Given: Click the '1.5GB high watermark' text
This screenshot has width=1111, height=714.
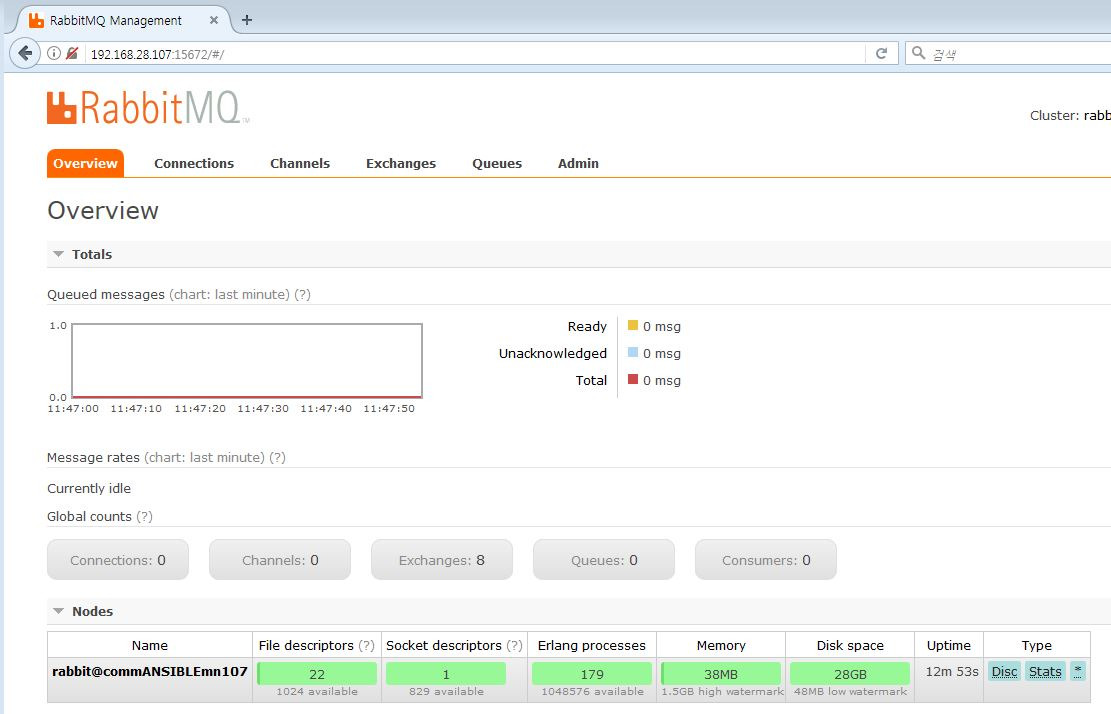Looking at the screenshot, I should 722,691.
